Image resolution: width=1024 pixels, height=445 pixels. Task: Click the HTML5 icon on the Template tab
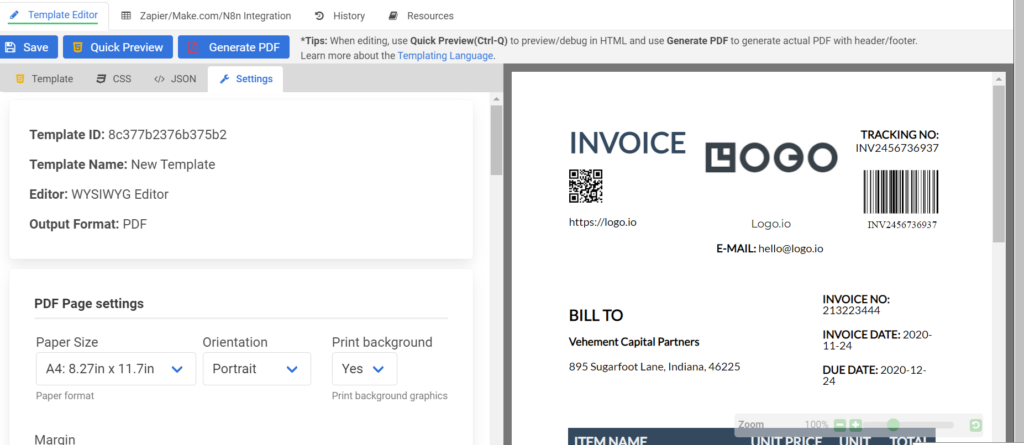click(x=20, y=79)
